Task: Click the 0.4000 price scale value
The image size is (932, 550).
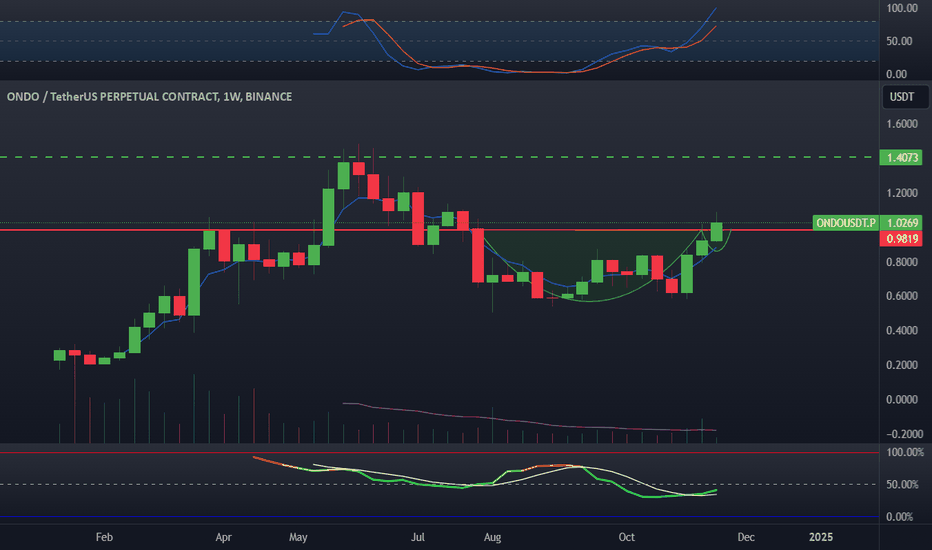Action: [x=902, y=331]
